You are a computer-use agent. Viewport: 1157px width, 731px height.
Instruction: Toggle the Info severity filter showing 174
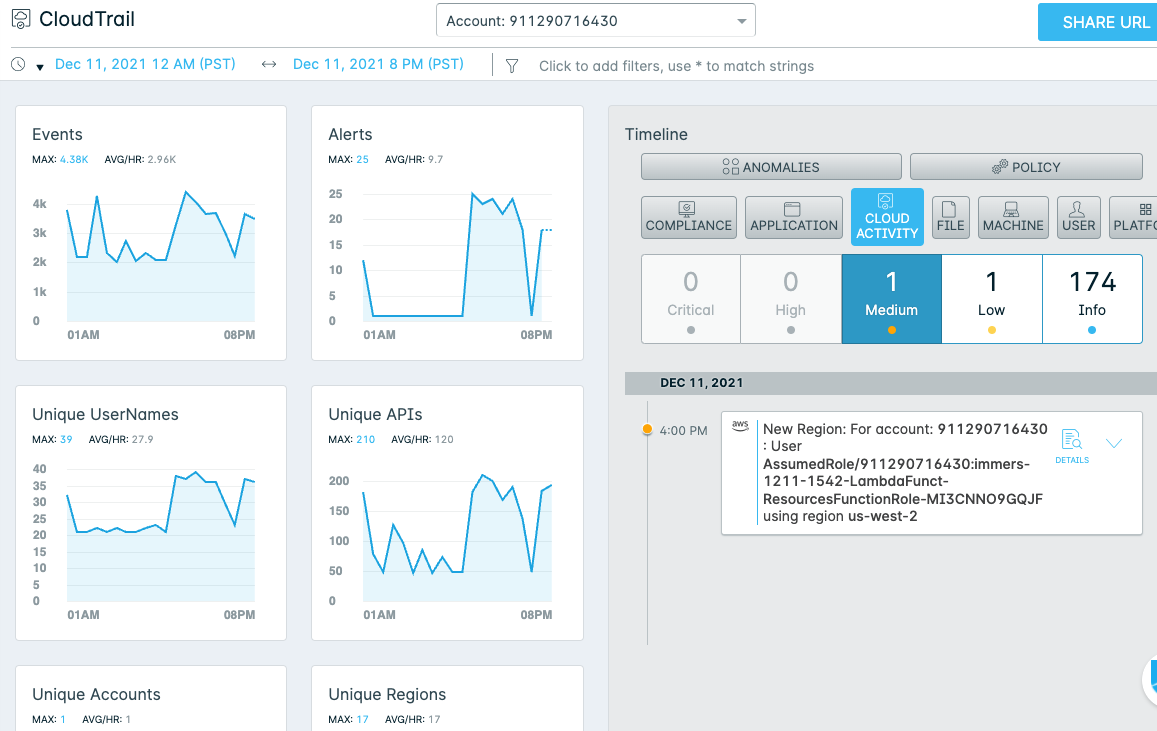click(x=1092, y=299)
